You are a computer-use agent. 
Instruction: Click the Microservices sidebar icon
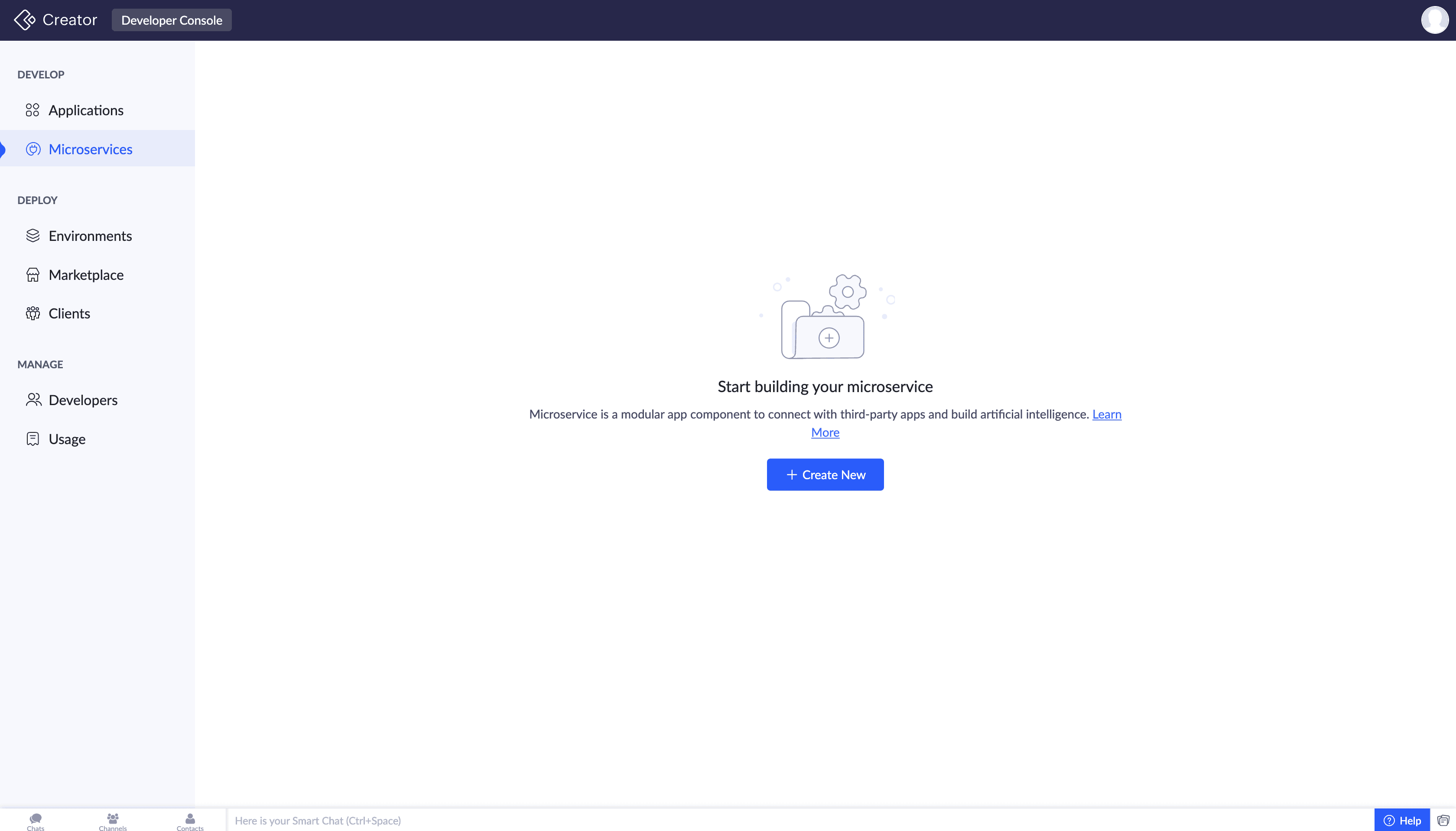tap(33, 149)
